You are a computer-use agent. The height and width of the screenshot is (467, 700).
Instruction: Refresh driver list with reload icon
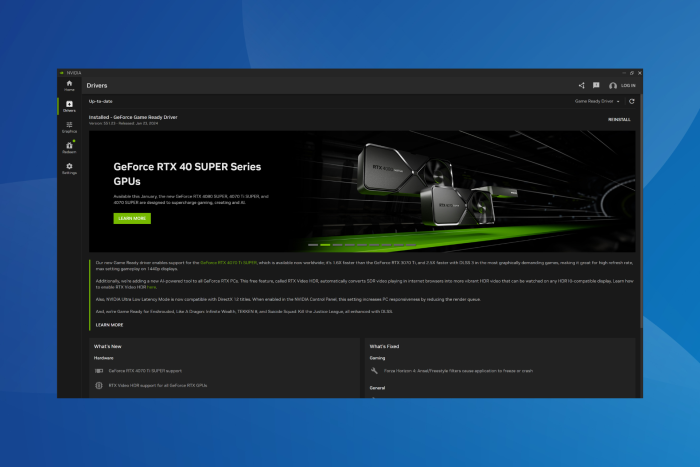pos(632,101)
